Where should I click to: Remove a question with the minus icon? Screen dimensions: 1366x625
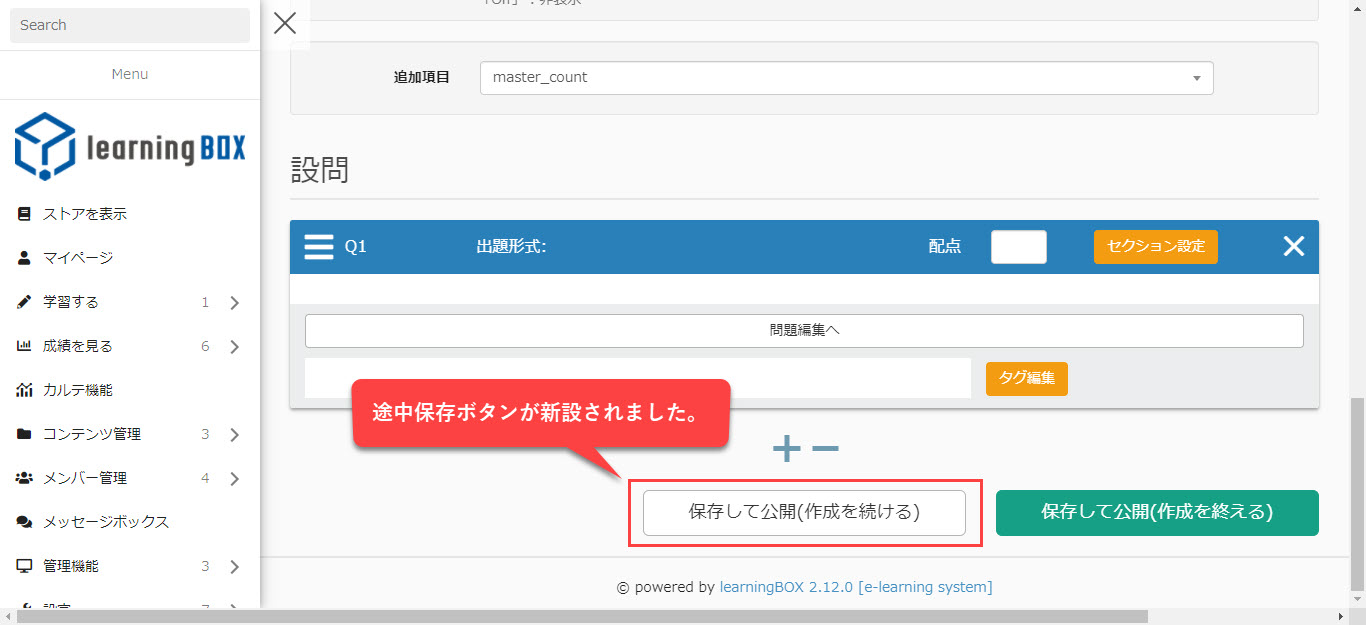(x=825, y=450)
